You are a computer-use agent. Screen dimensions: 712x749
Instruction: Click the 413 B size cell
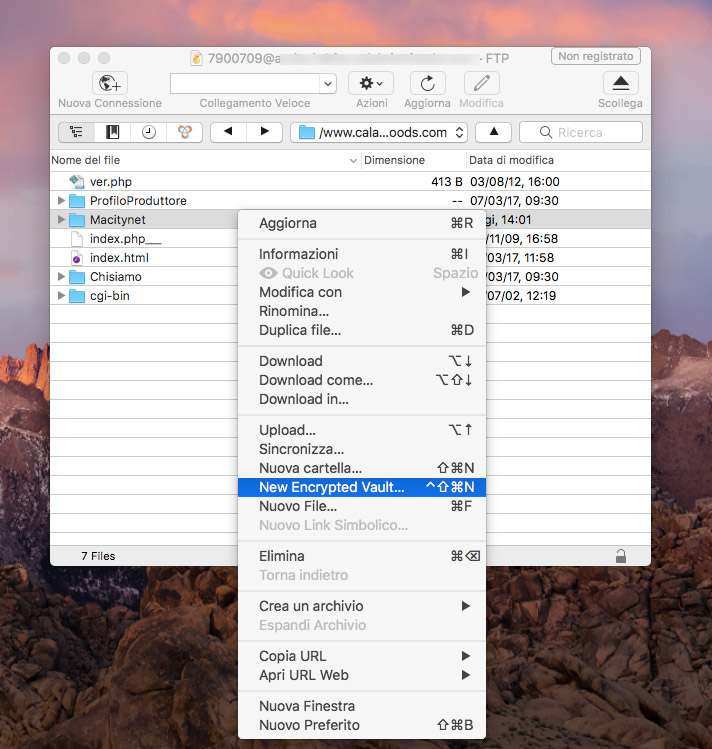click(x=446, y=182)
